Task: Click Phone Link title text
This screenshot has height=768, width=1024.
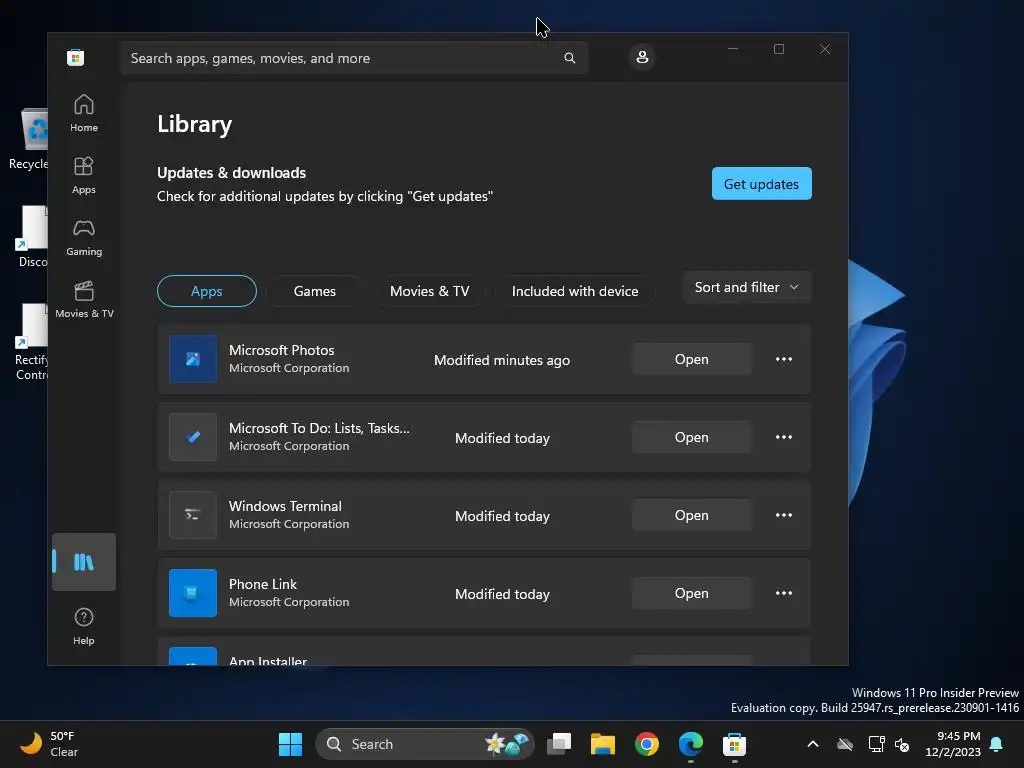Action: (x=263, y=584)
